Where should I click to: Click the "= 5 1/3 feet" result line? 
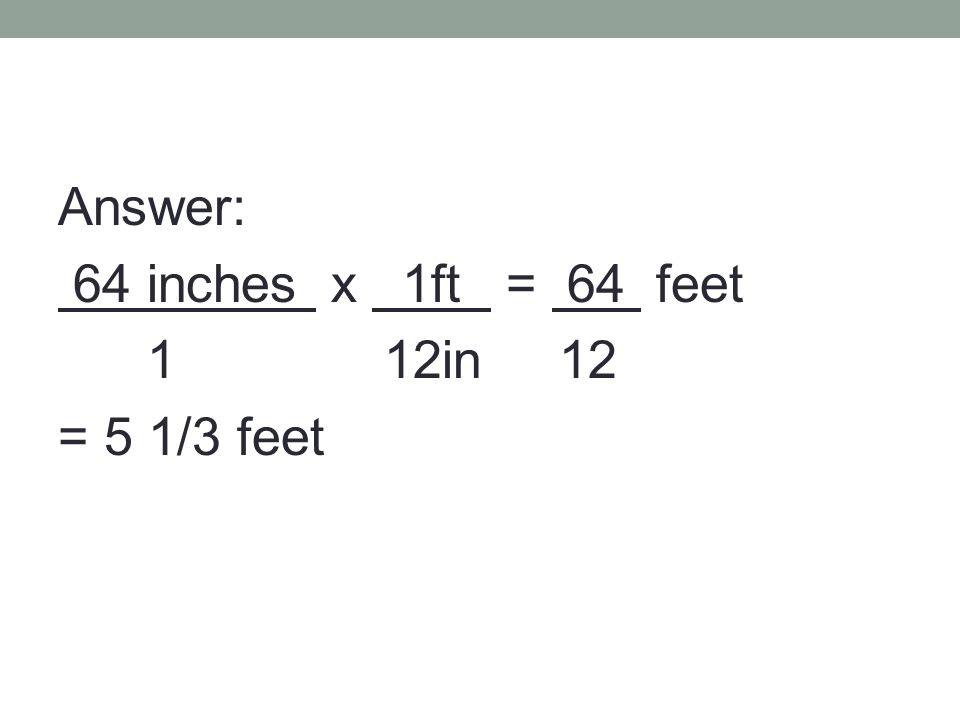(x=191, y=437)
